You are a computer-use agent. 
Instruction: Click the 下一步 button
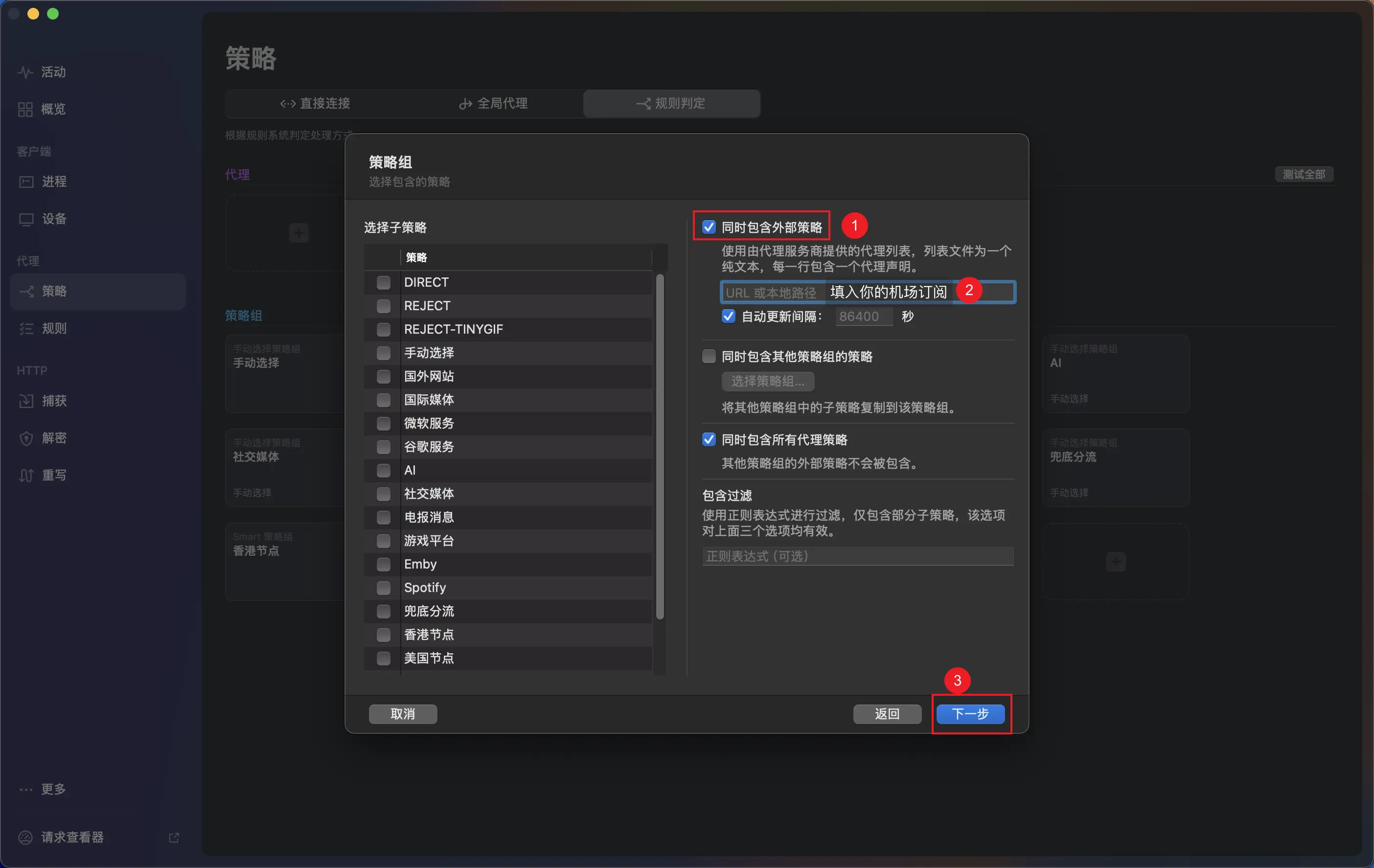[x=970, y=713]
